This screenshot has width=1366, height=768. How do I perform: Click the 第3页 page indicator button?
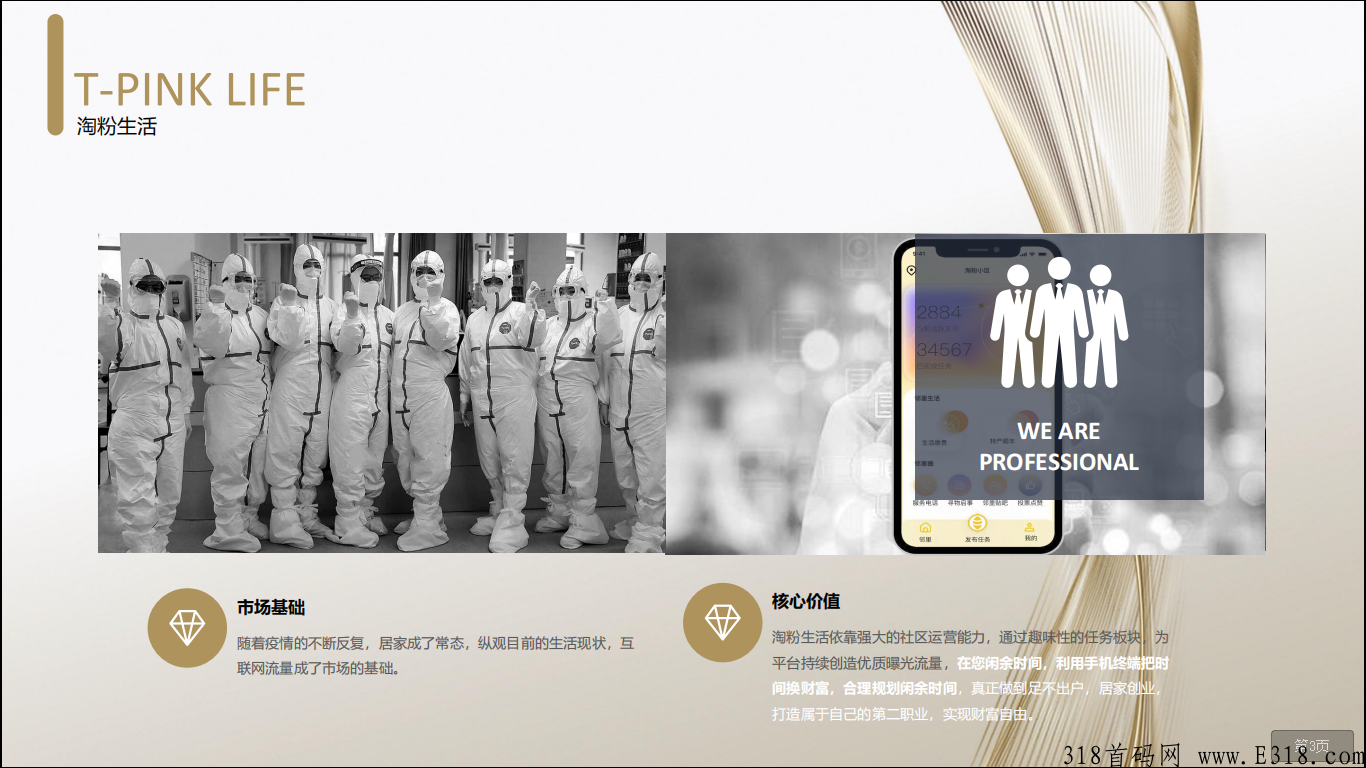[x=1312, y=746]
